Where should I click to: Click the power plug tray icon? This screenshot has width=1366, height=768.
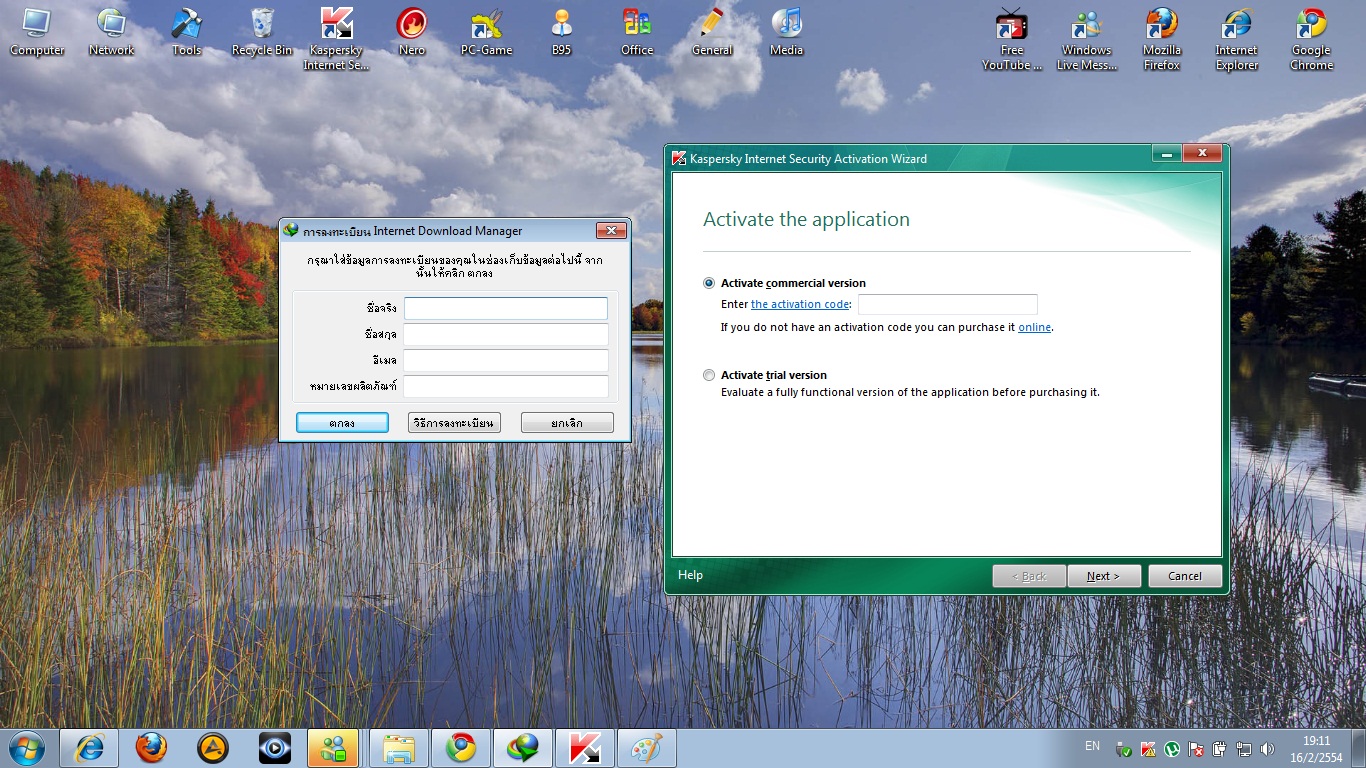point(1220,749)
